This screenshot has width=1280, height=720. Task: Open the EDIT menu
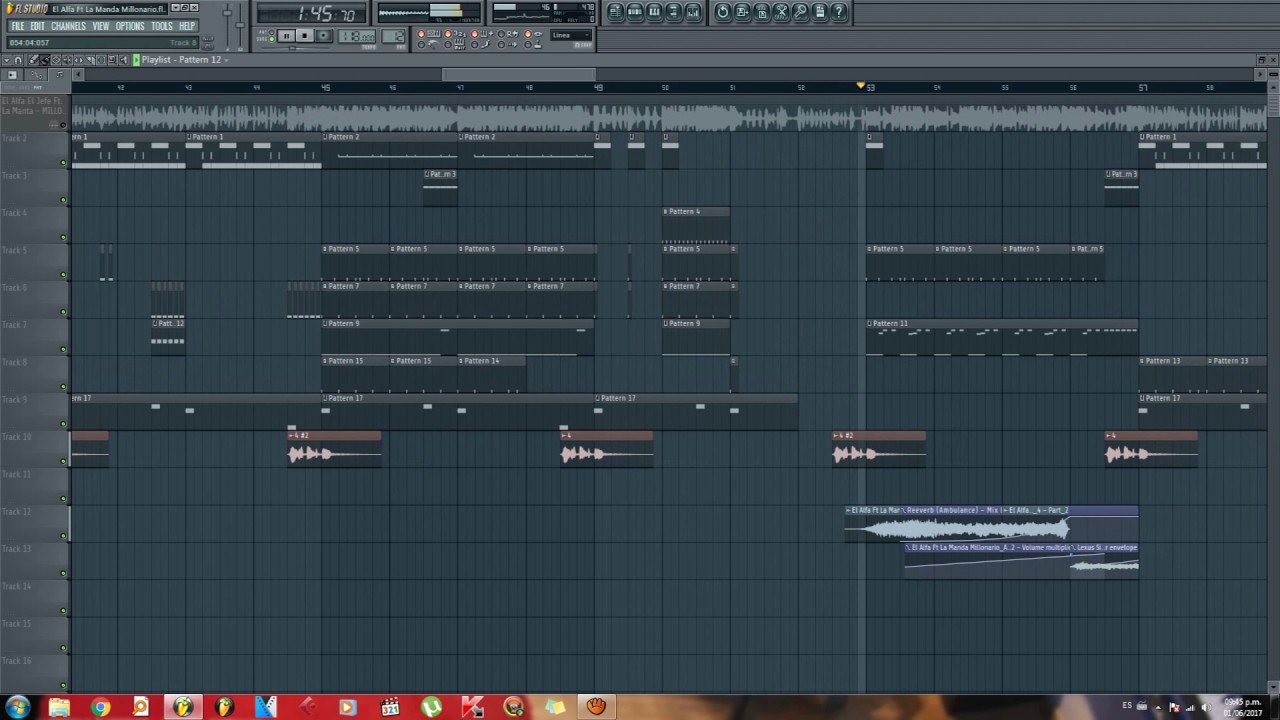pos(37,26)
